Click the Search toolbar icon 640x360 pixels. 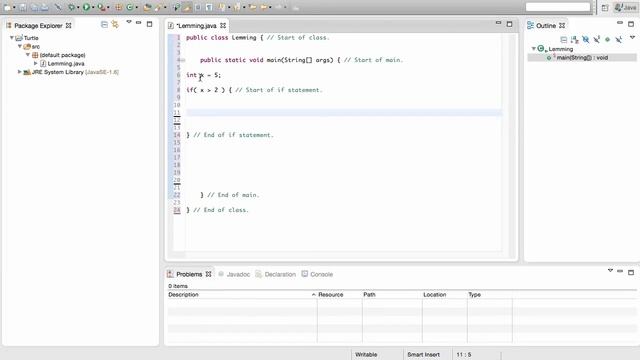tap(158, 7)
